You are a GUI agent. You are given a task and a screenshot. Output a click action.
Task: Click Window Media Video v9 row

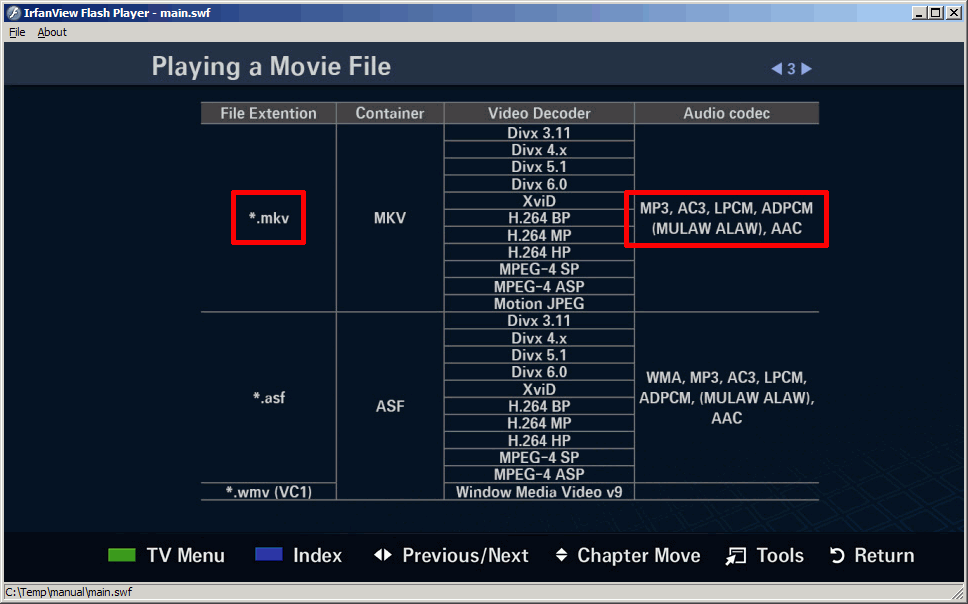click(x=539, y=492)
